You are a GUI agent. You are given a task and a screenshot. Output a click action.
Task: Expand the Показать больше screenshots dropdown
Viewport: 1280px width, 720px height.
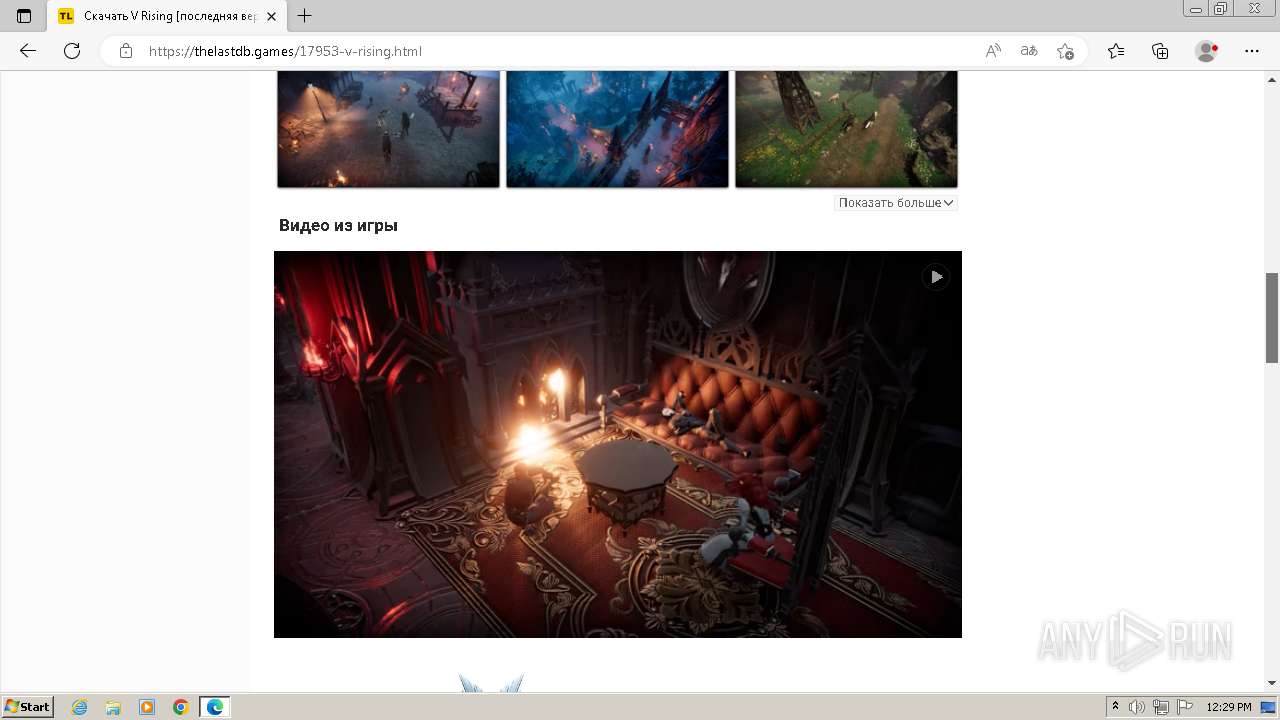[x=896, y=203]
